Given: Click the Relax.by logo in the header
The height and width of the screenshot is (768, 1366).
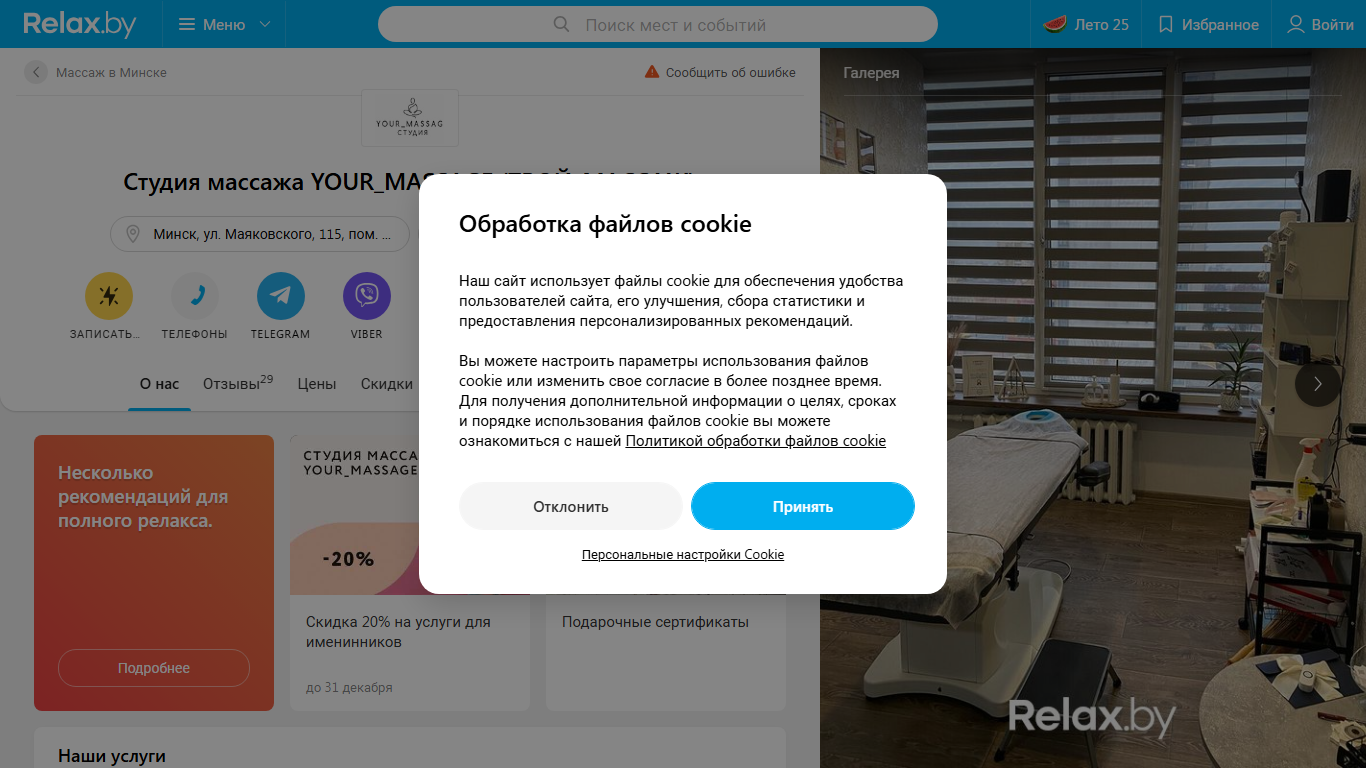Looking at the screenshot, I should [x=80, y=24].
